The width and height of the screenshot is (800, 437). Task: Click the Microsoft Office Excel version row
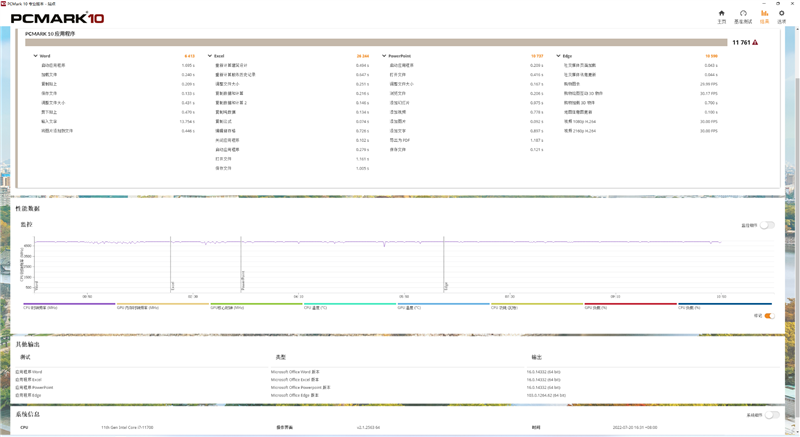coord(294,379)
